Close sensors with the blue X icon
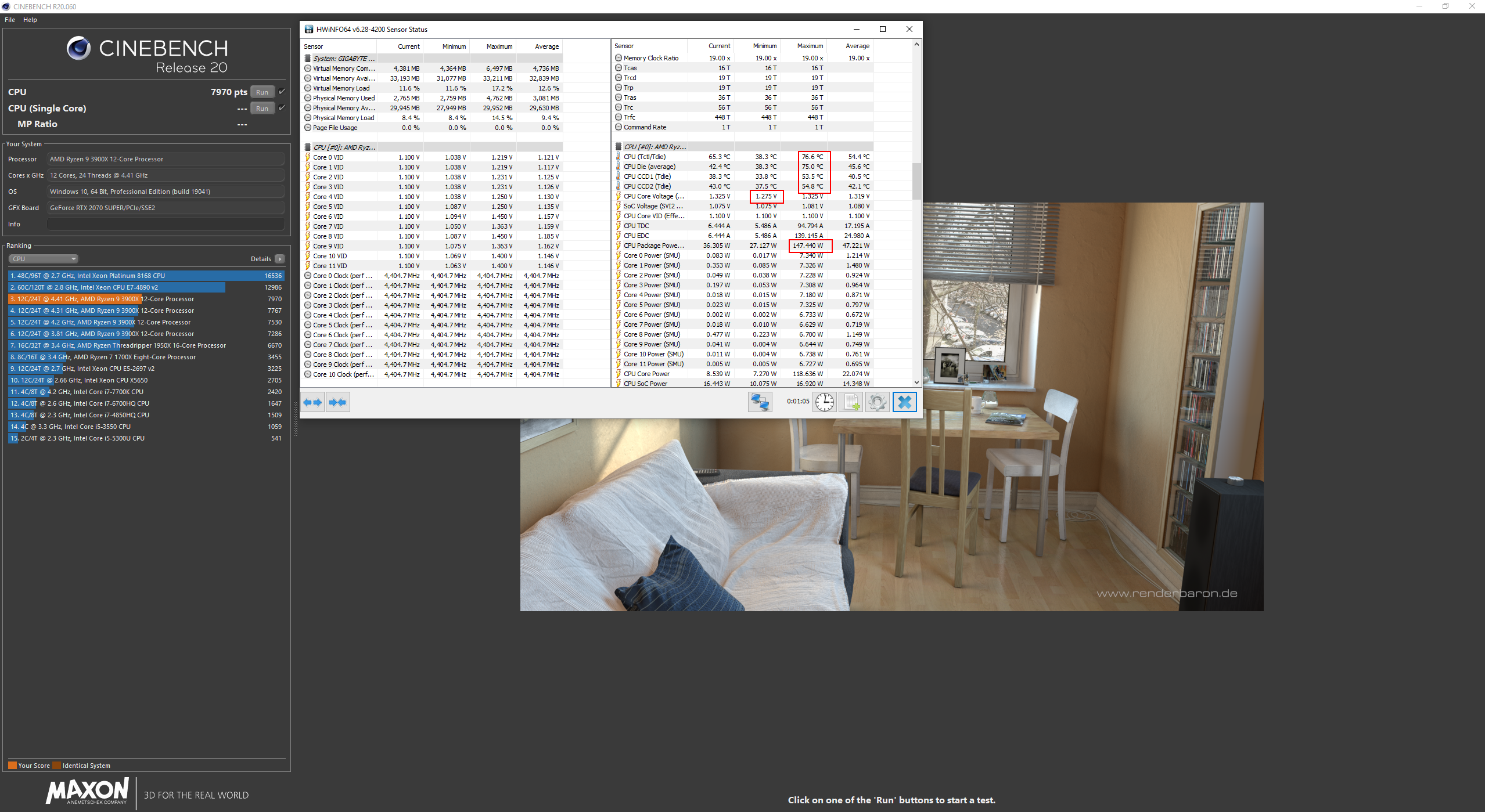The width and height of the screenshot is (1485, 812). click(x=904, y=402)
